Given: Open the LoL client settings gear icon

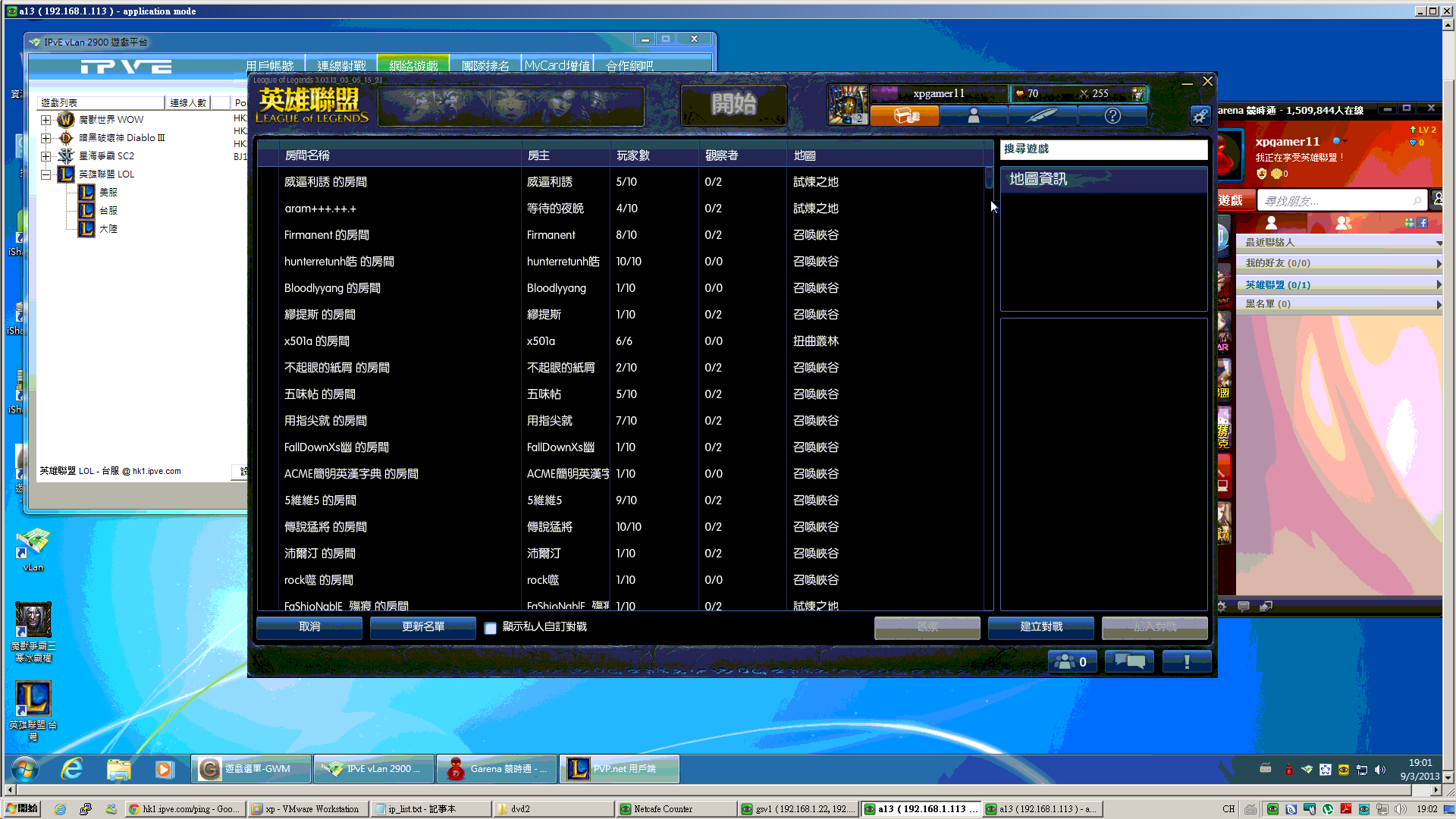Looking at the screenshot, I should [1200, 116].
